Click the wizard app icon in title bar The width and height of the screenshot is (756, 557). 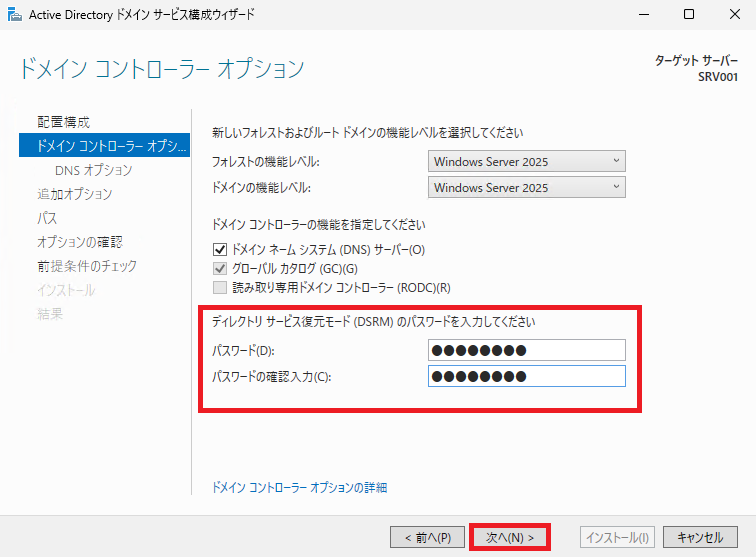coord(14,14)
